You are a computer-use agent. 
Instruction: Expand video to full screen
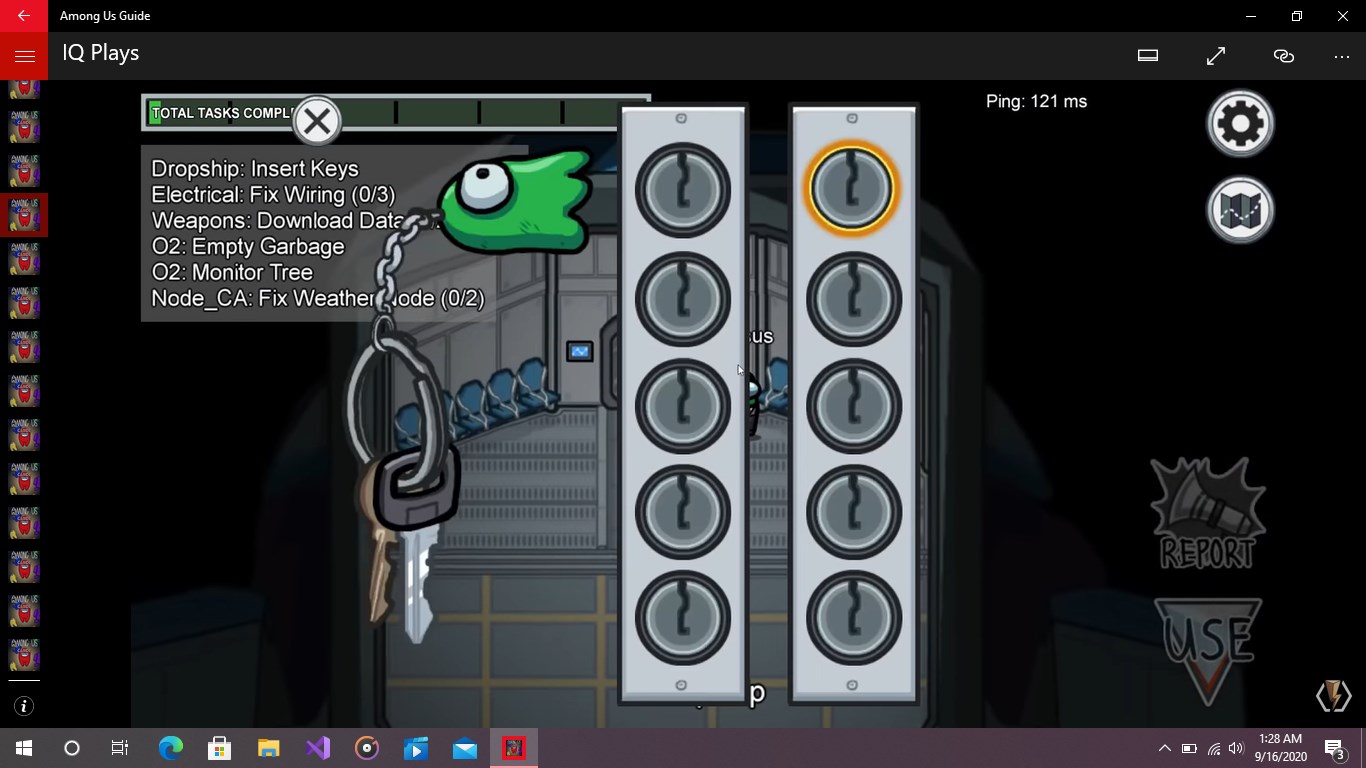pyautogui.click(x=1216, y=56)
